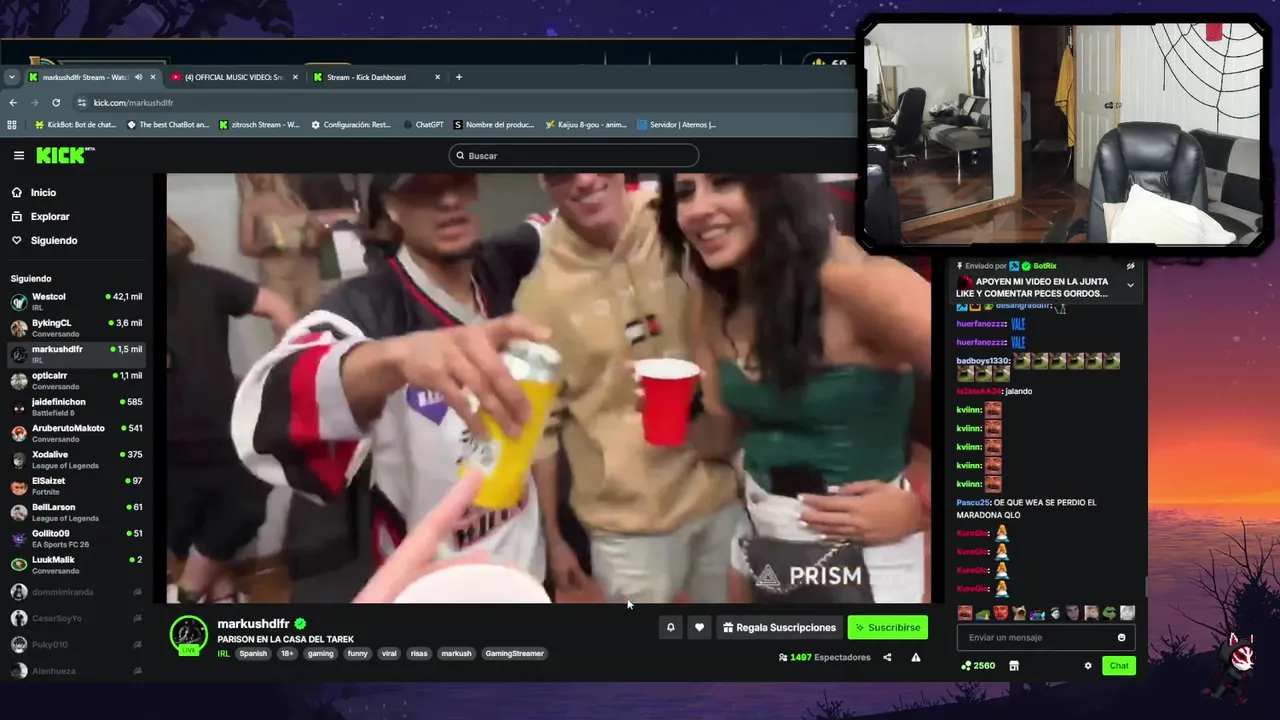Image resolution: width=1280 pixels, height=720 pixels.
Task: Click the green Suscribirse button
Action: [888, 627]
